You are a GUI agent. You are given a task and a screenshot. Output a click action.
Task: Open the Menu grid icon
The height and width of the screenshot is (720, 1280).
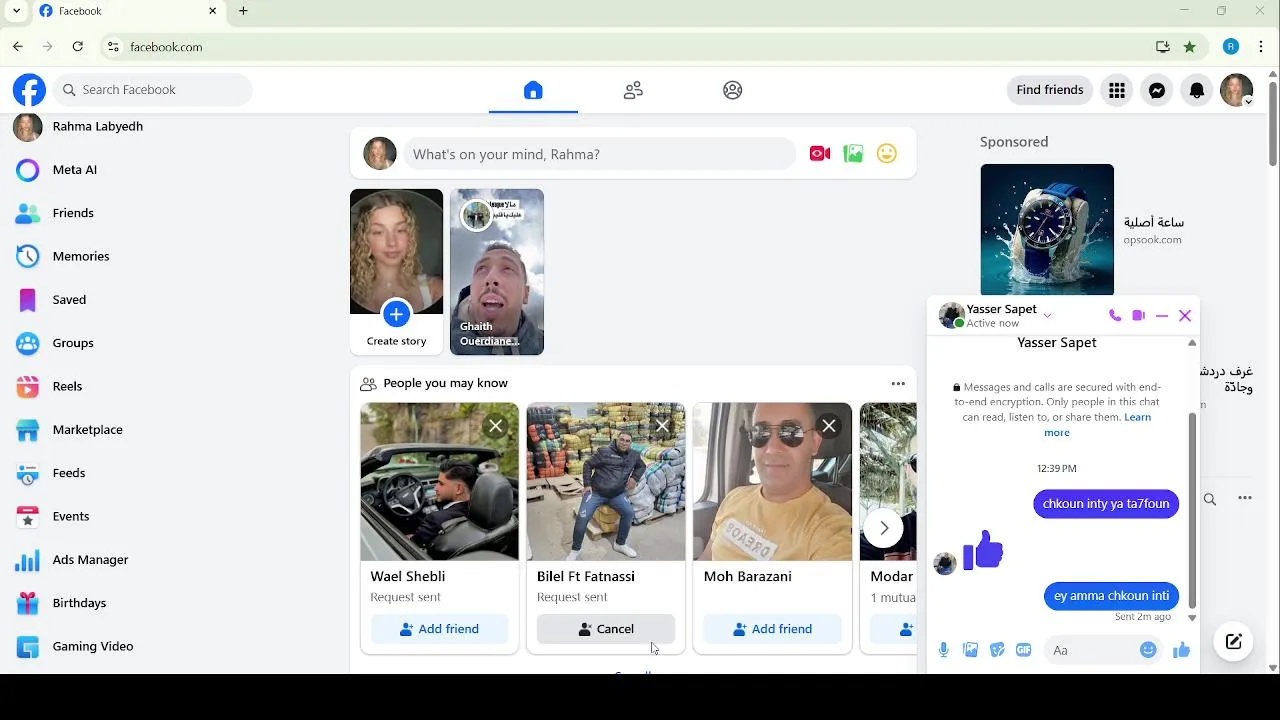click(x=1117, y=90)
